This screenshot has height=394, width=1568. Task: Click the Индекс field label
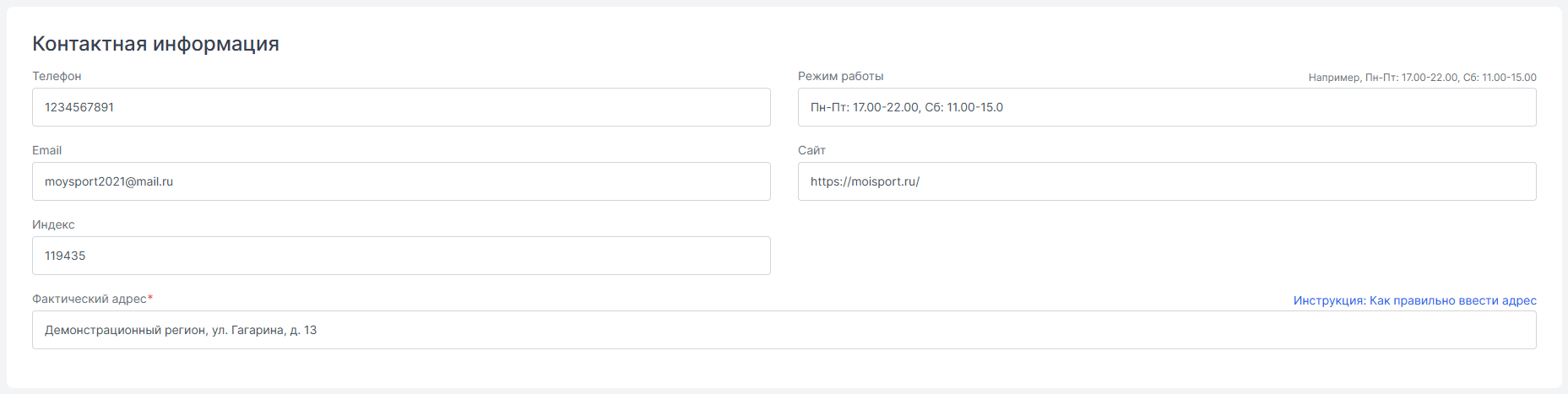[x=53, y=224]
